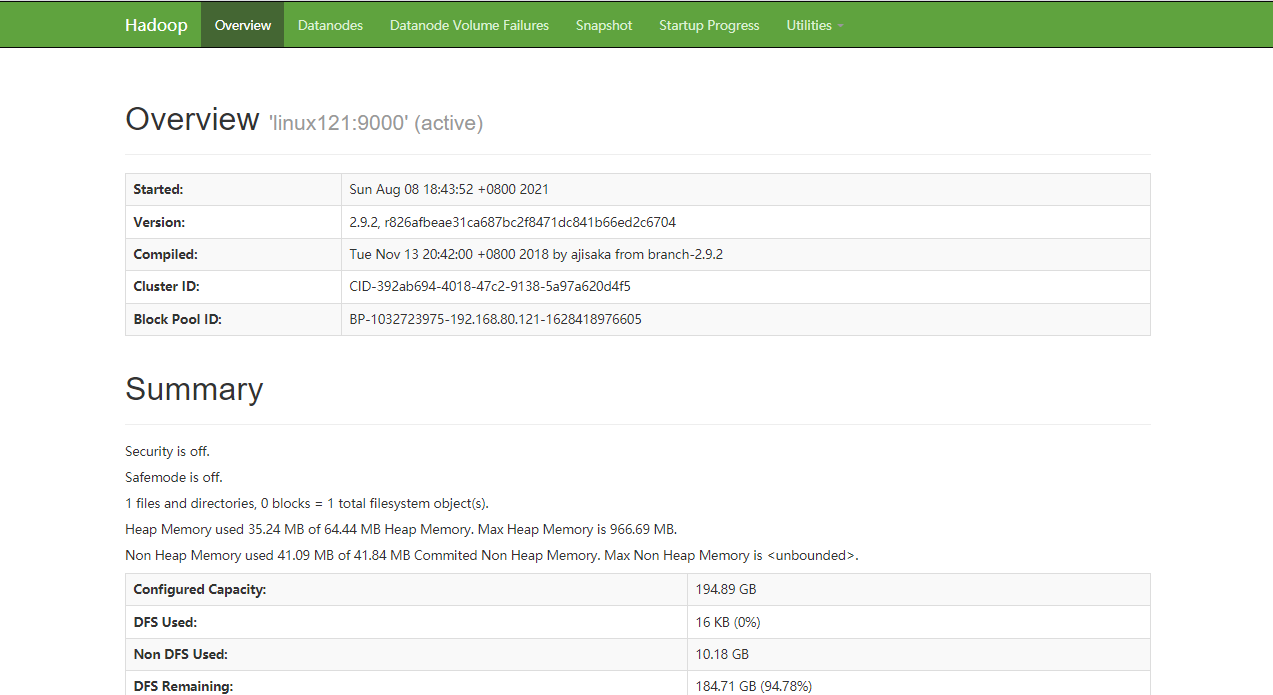Click the DFS Remaining: label

coord(183,686)
